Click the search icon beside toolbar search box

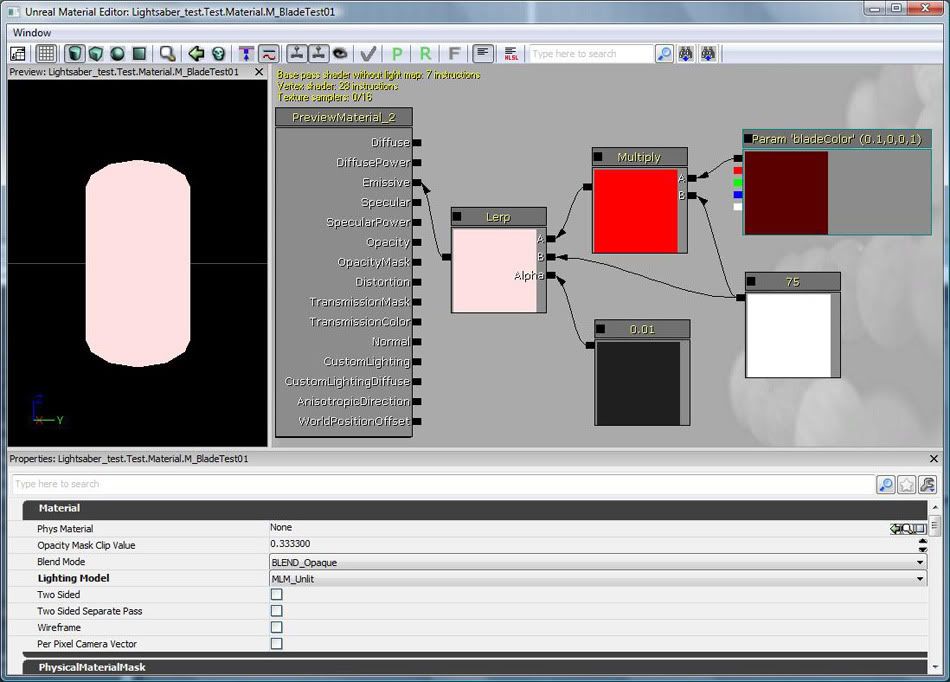pyautogui.click(x=665, y=54)
